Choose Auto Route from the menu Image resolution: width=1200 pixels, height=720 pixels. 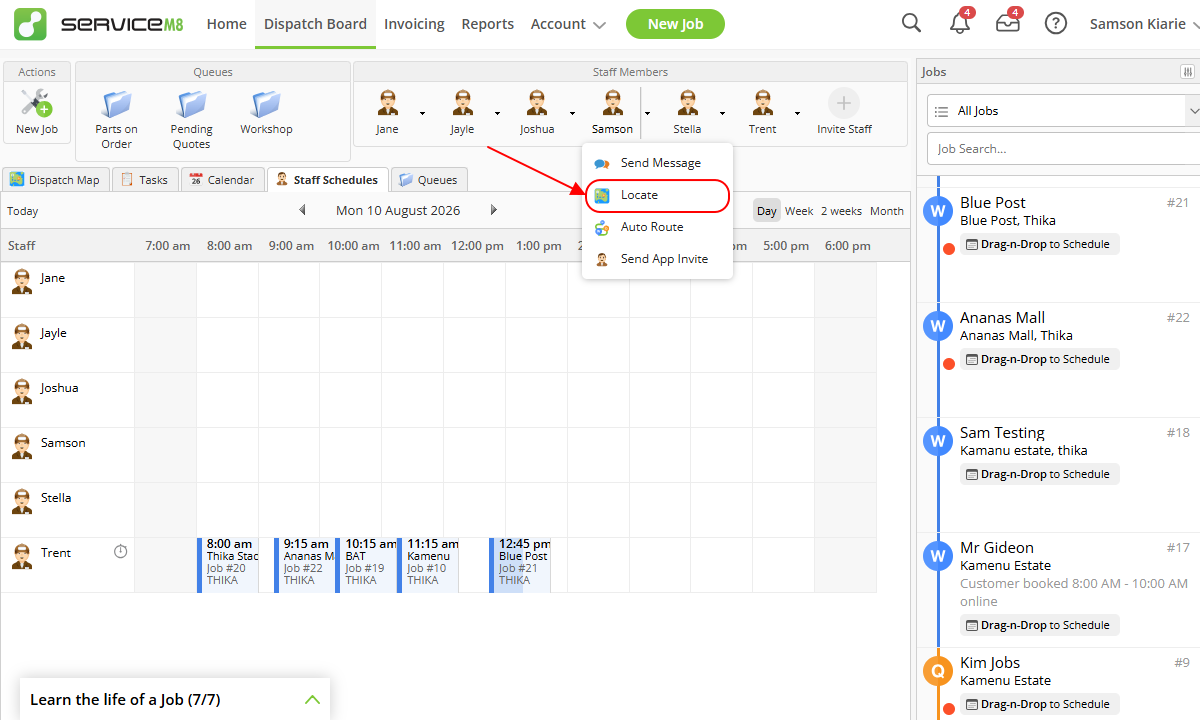point(658,227)
